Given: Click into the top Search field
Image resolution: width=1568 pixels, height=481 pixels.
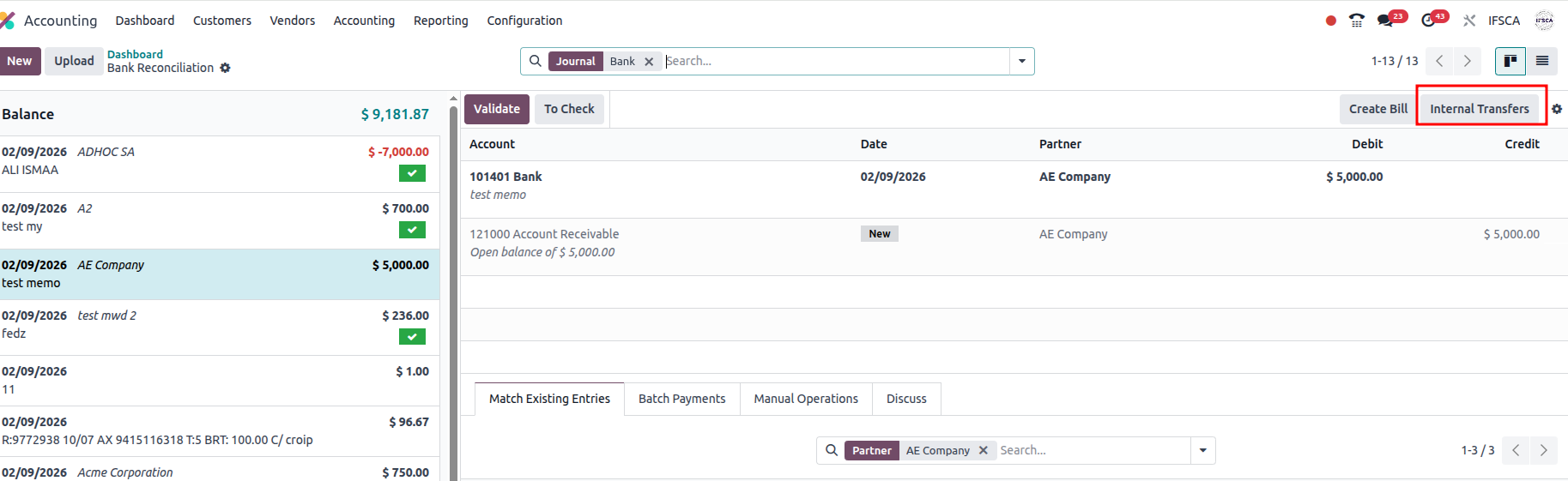Looking at the screenshot, I should 835,61.
